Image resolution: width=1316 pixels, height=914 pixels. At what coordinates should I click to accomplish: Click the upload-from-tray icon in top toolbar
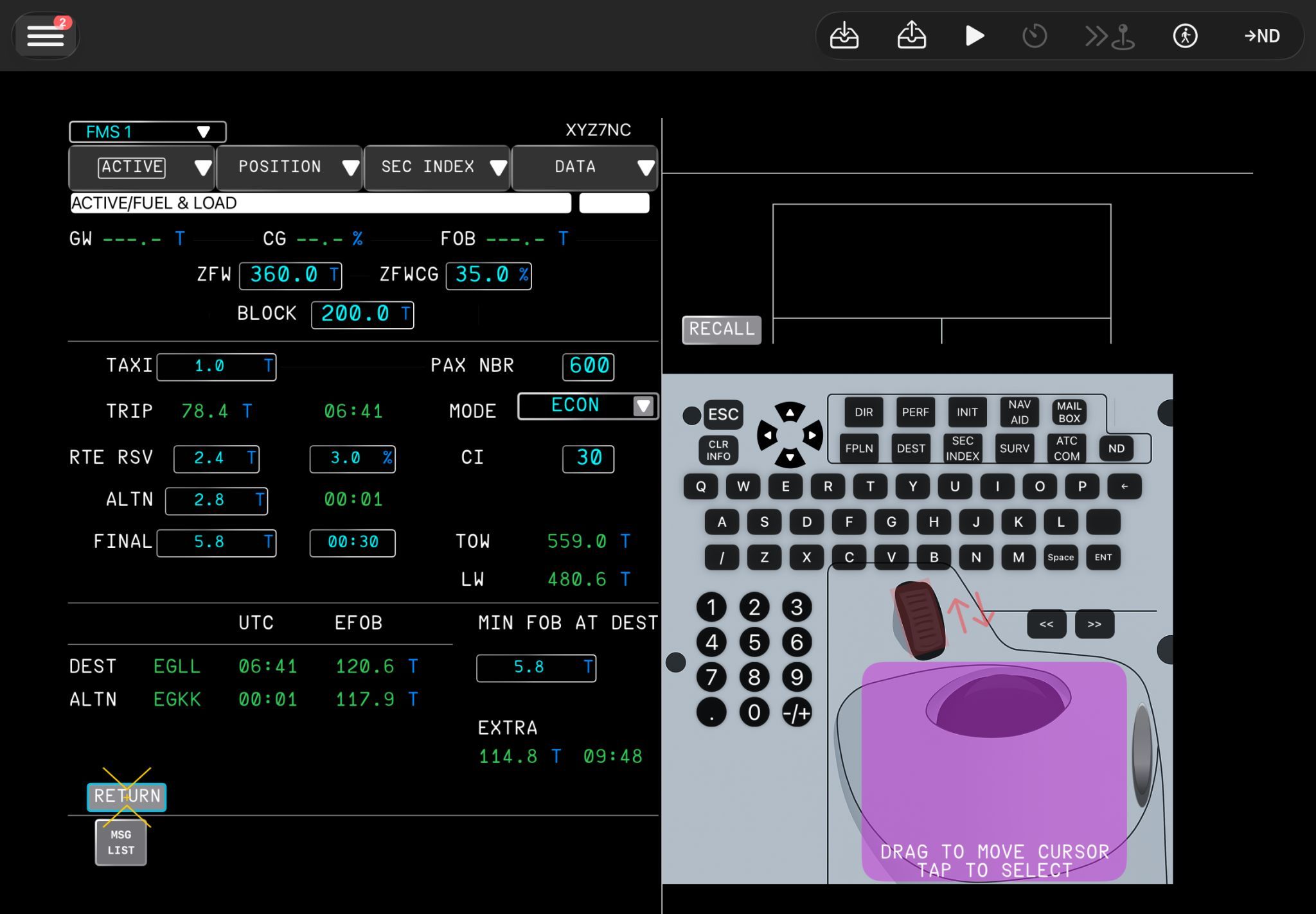tap(911, 36)
